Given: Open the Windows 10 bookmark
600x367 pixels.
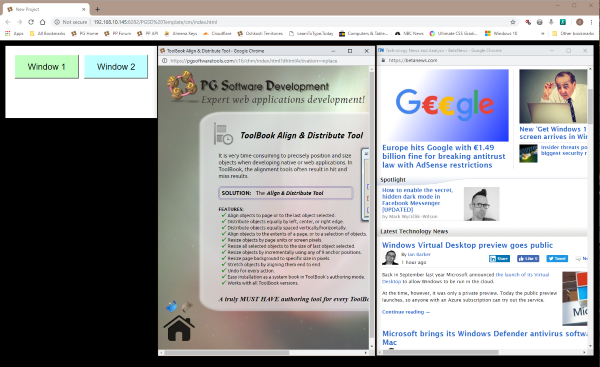Looking at the screenshot, I should coord(501,34).
